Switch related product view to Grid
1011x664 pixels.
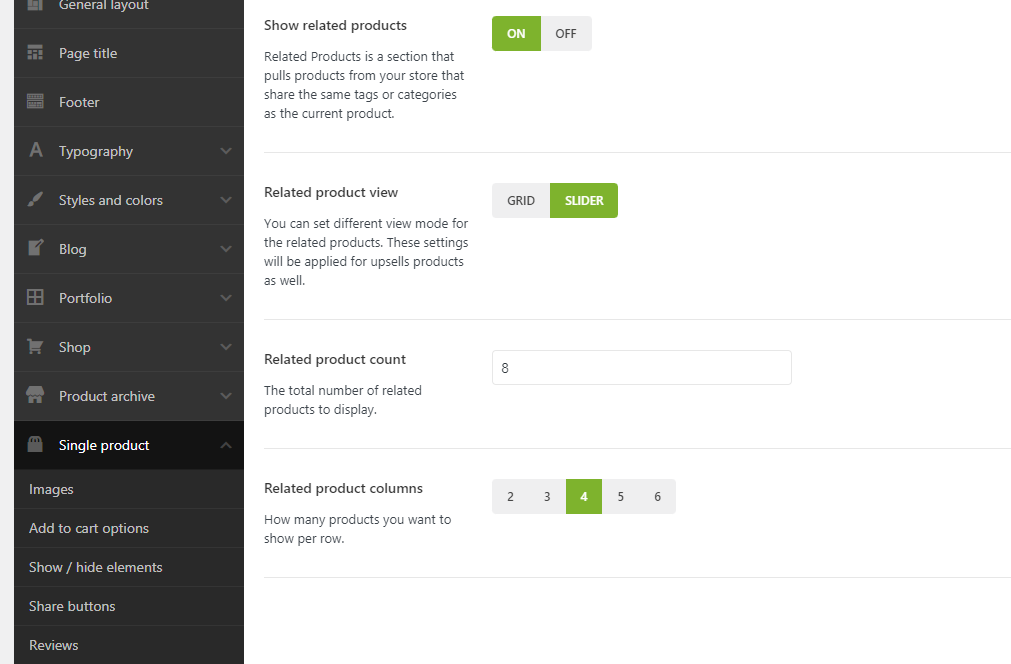pos(521,200)
